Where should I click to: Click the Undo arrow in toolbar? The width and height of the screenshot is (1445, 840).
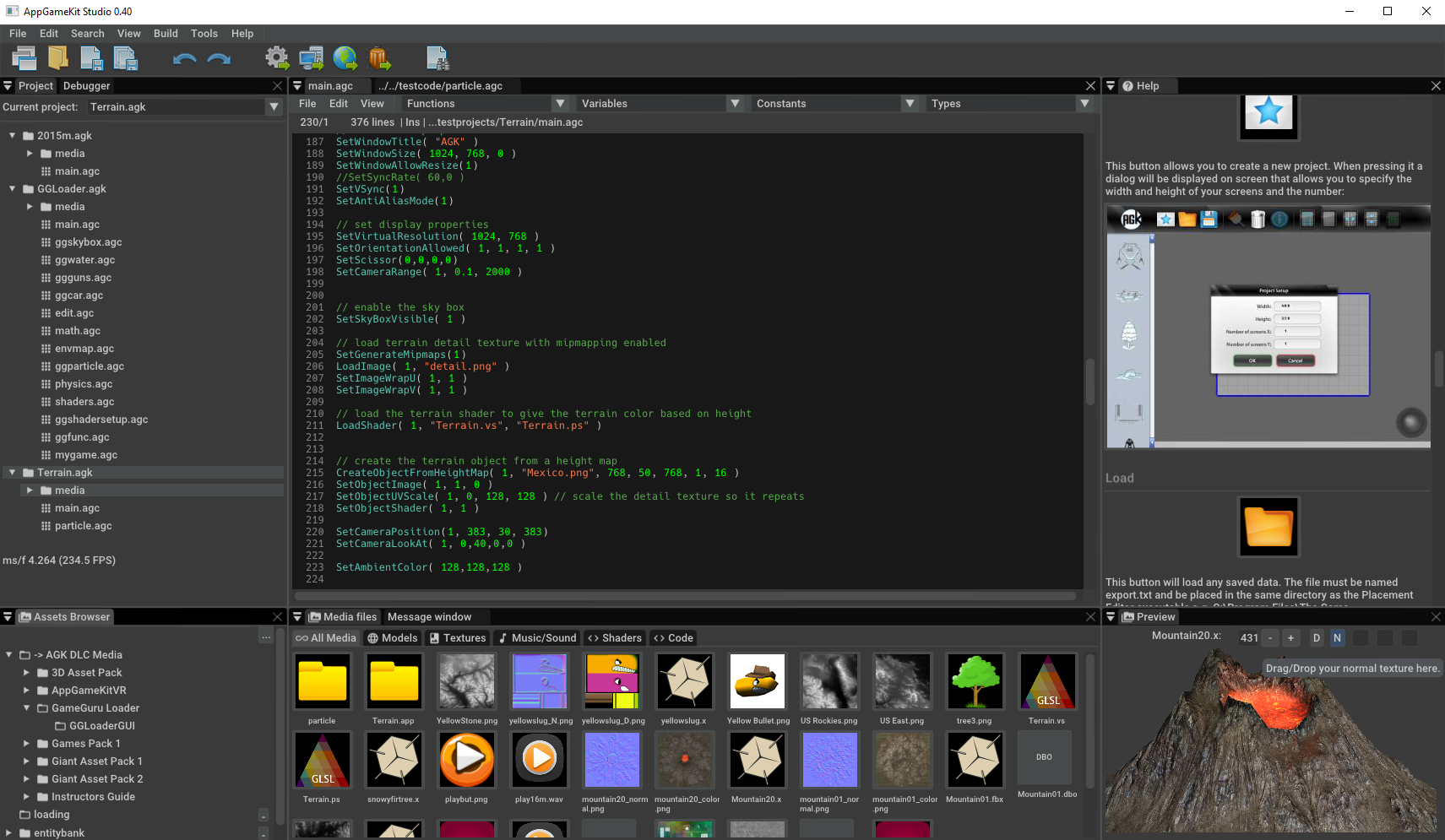(x=184, y=58)
